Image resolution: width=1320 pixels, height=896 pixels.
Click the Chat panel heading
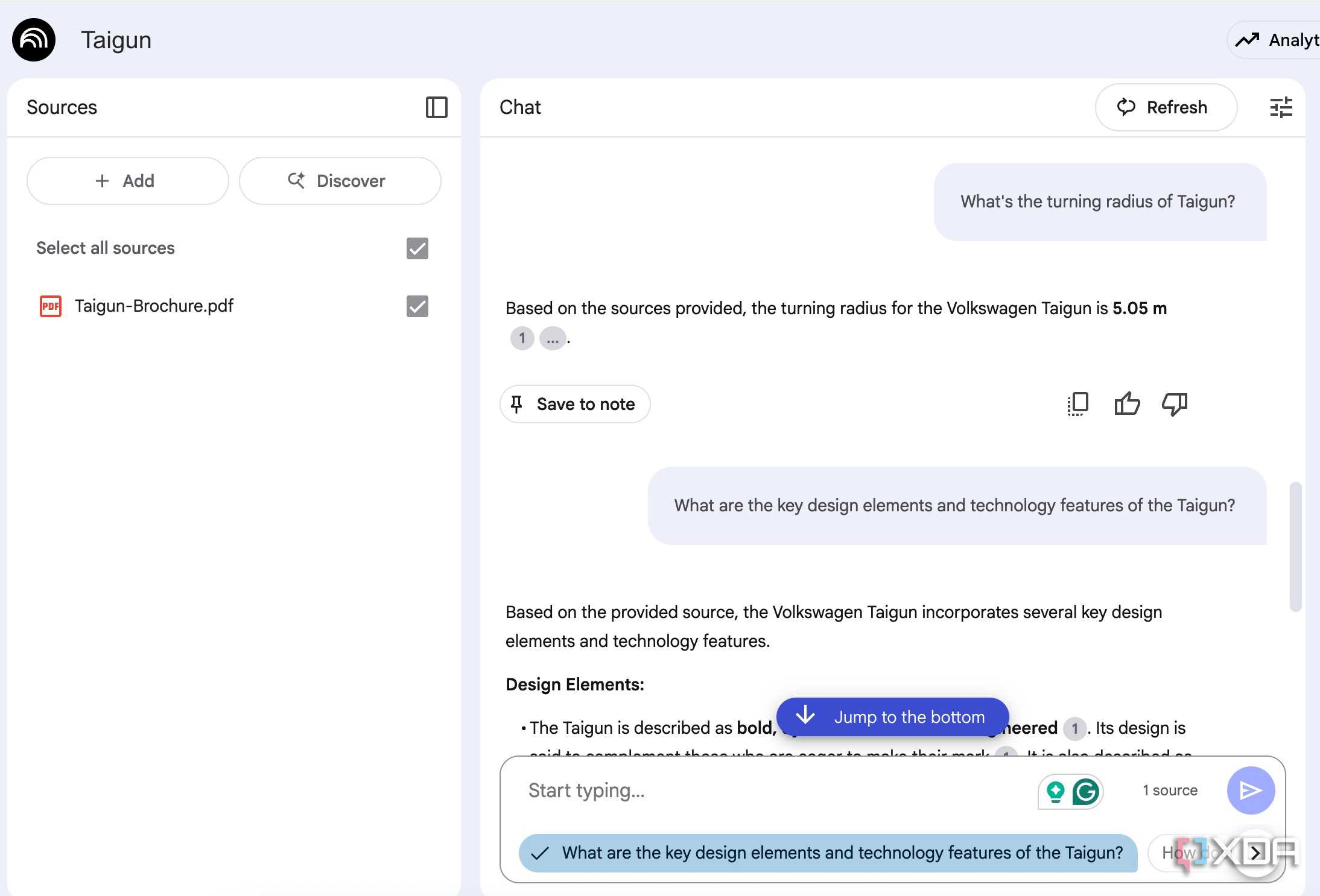click(x=520, y=107)
